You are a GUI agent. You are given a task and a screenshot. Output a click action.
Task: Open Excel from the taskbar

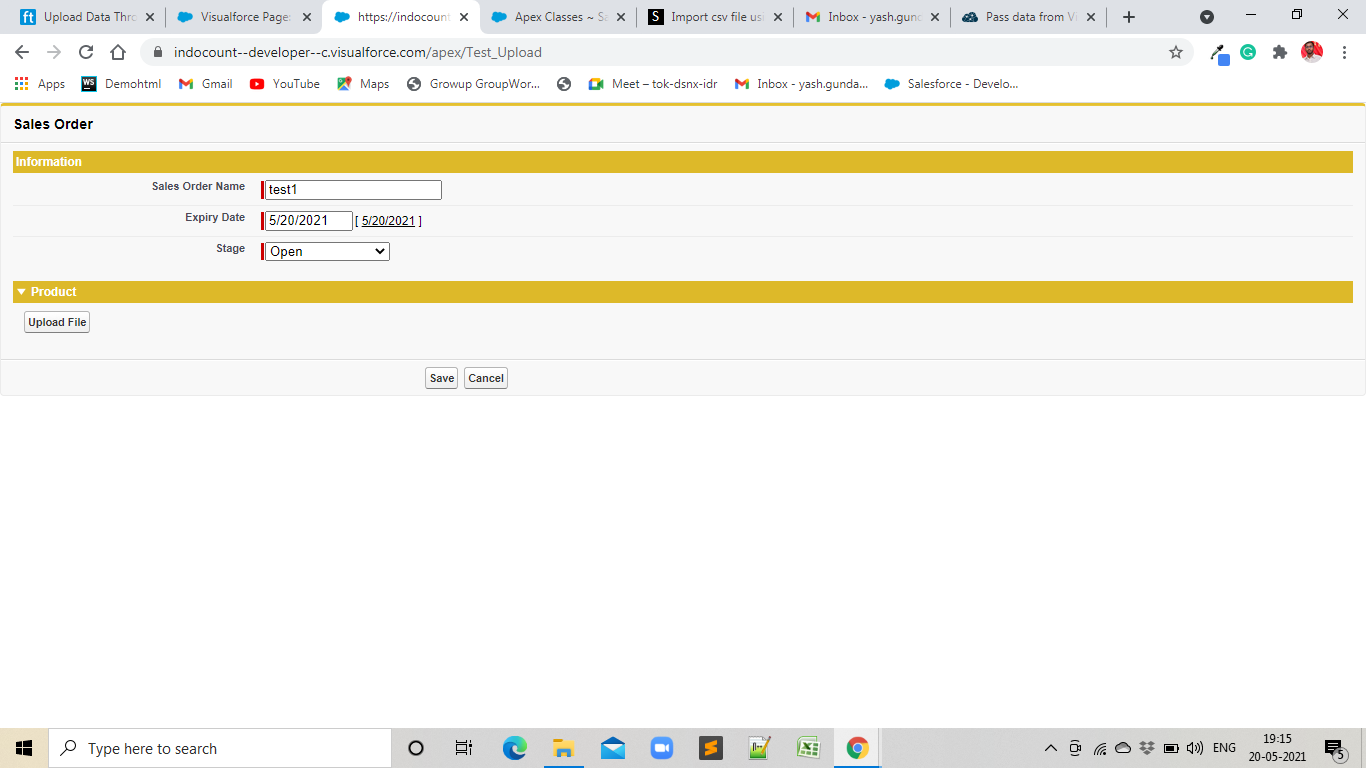click(x=808, y=748)
